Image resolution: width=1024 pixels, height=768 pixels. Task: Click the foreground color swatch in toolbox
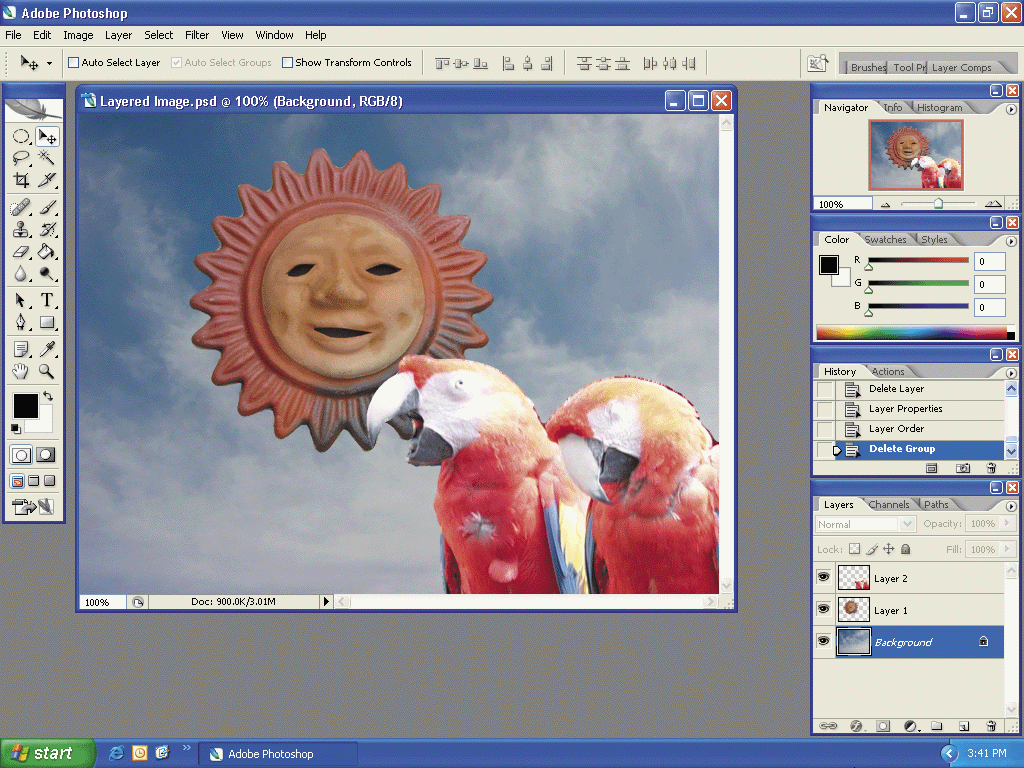25,405
